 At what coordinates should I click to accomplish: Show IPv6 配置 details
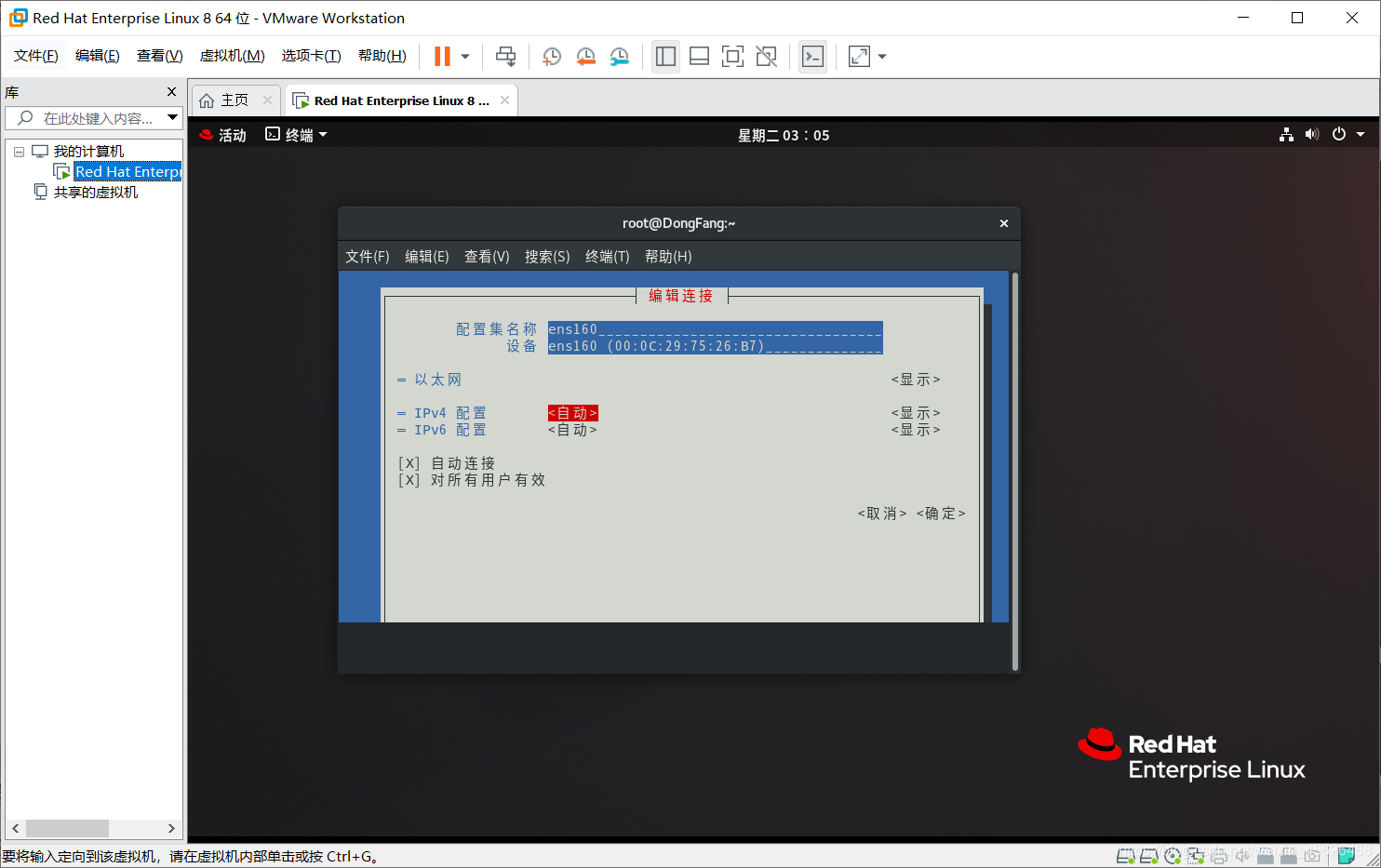pos(916,430)
